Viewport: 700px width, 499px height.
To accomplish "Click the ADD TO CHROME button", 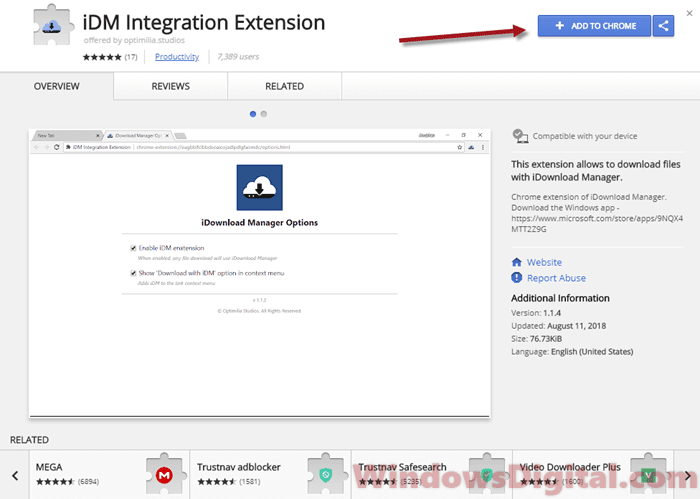I will (x=594, y=26).
